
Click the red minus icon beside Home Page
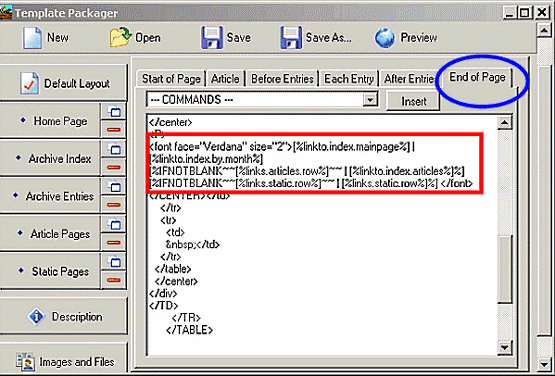(114, 130)
